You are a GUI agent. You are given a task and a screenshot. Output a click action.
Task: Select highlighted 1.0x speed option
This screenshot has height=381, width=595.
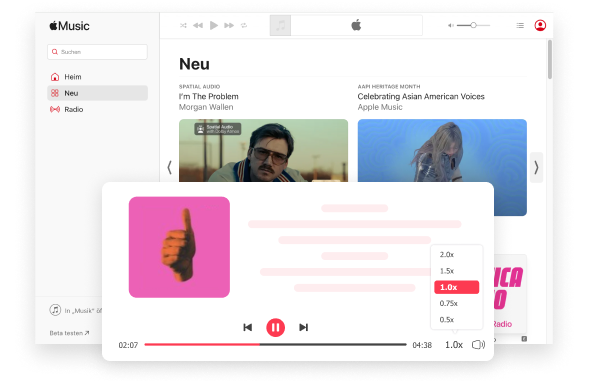[456, 287]
